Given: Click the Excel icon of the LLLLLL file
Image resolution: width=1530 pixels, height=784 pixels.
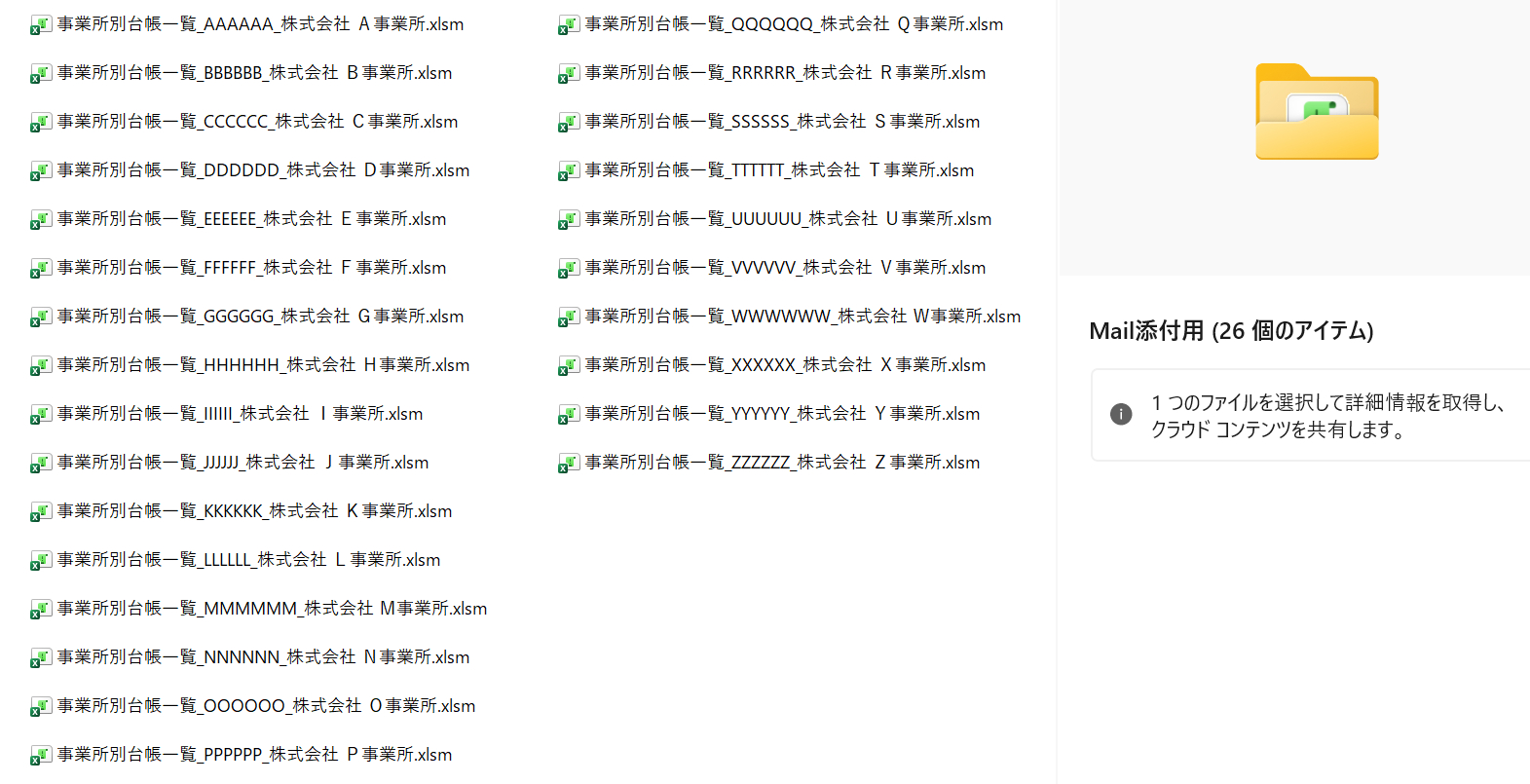Looking at the screenshot, I should click(x=41, y=560).
